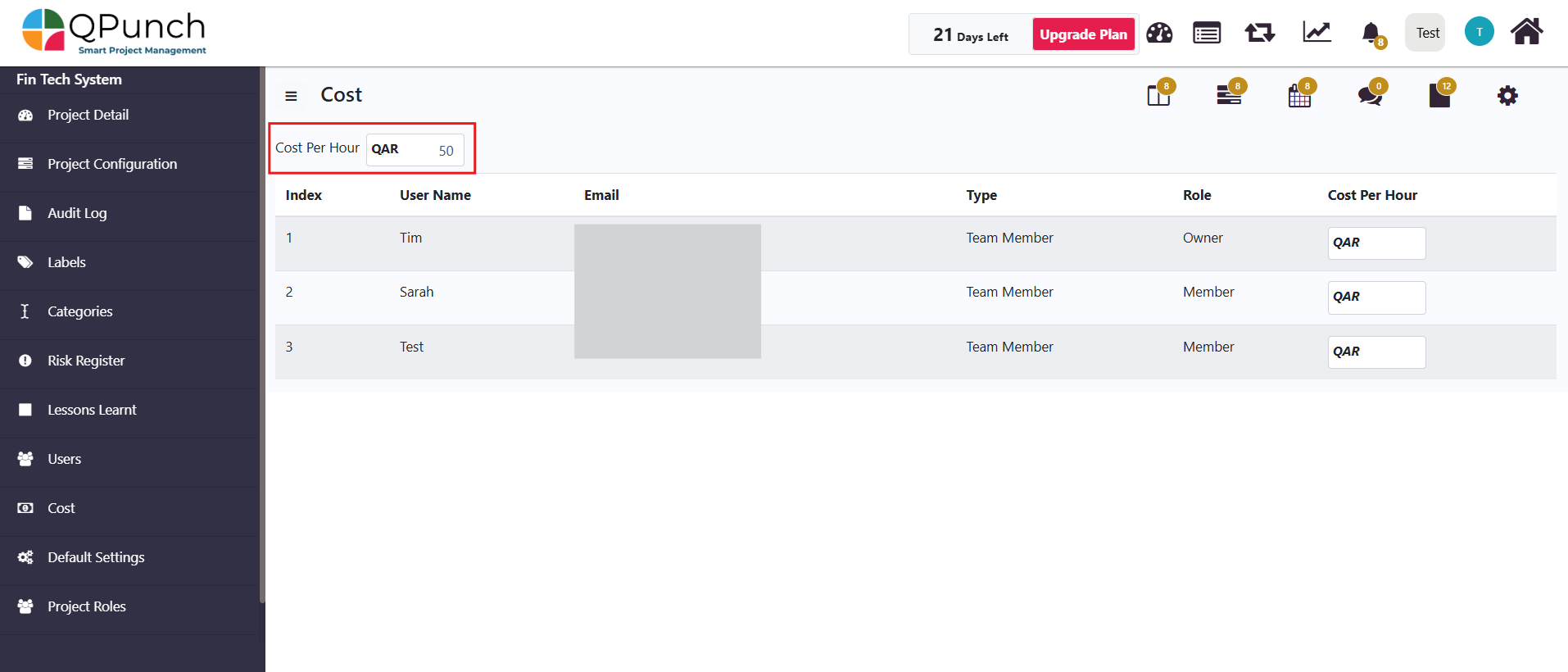1568x672 pixels.
Task: Open Project Configuration in sidebar
Action: tap(112, 164)
